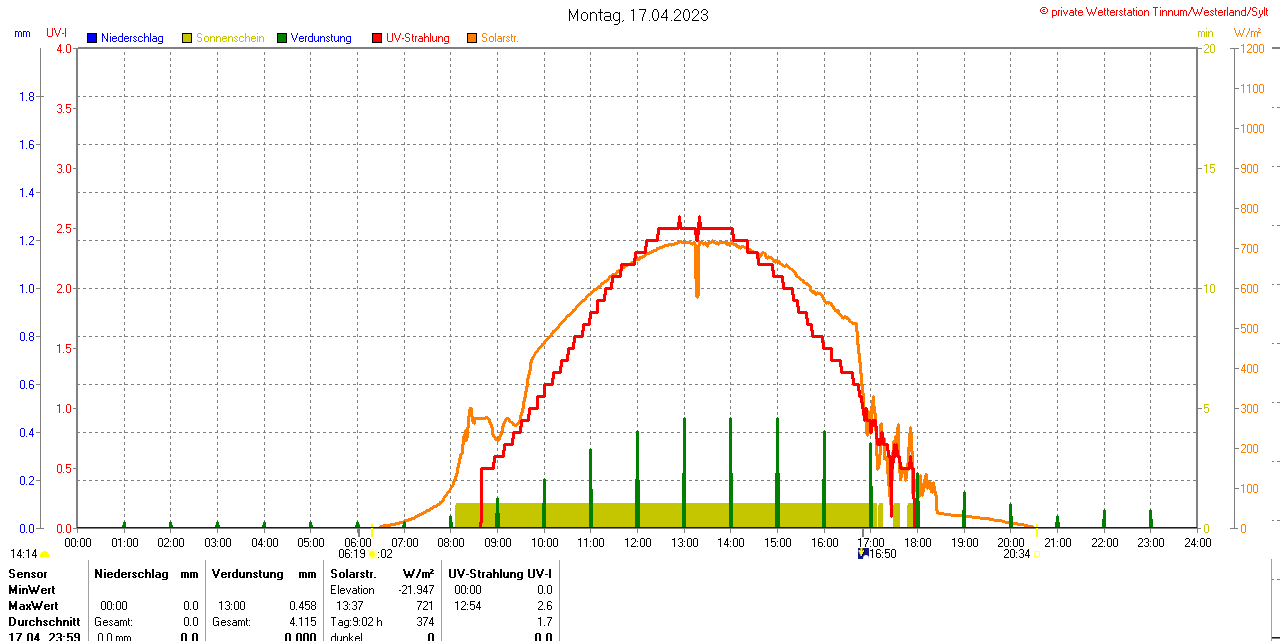This screenshot has width=1280, height=641.
Task: Click the UV-Strahlung legend text
Action: click(418, 38)
